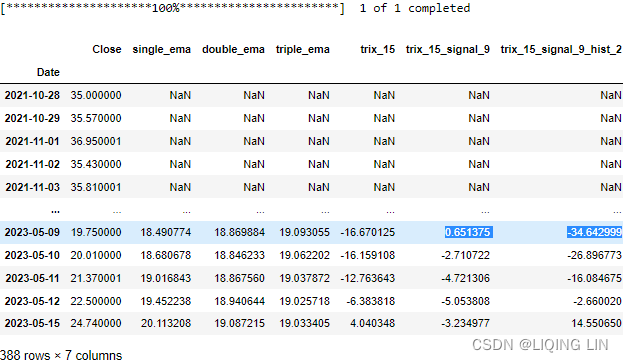Click double_ema value 18.940644
623x362 pixels.
pos(240,302)
